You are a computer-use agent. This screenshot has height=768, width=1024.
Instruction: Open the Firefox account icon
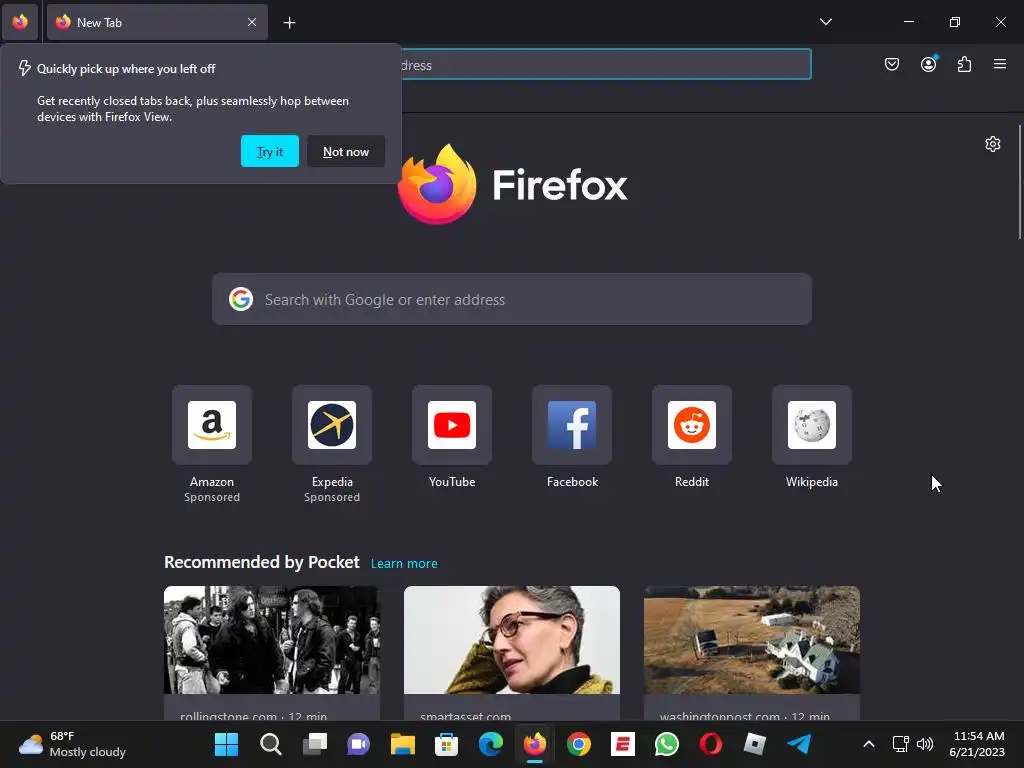928,64
